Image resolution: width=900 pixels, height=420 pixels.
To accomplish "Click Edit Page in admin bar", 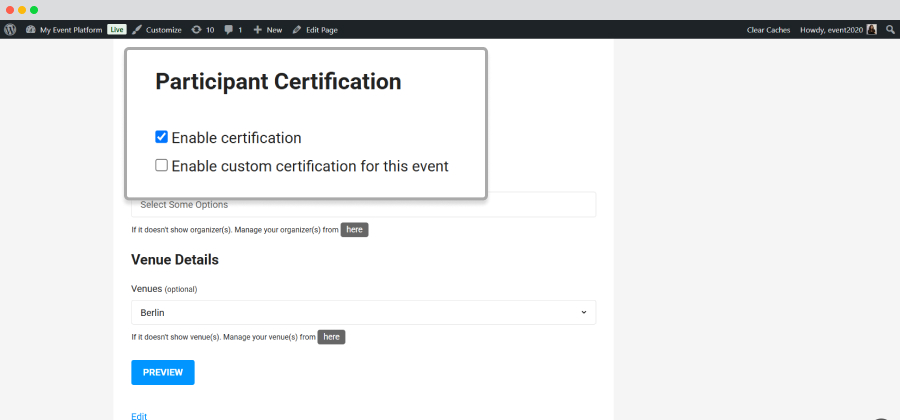I will 315,30.
